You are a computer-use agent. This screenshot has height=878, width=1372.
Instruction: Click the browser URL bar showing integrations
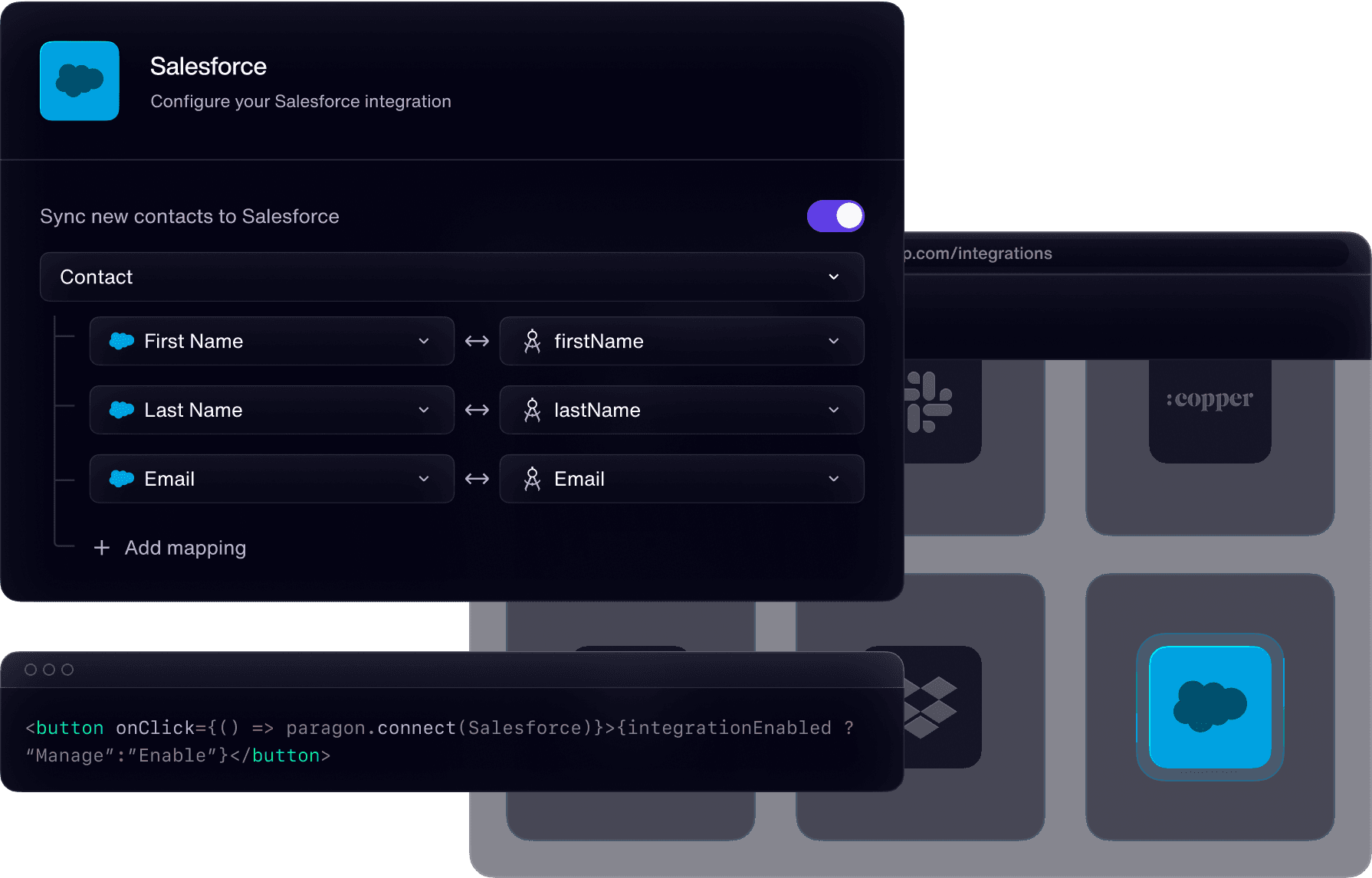[1127, 254]
